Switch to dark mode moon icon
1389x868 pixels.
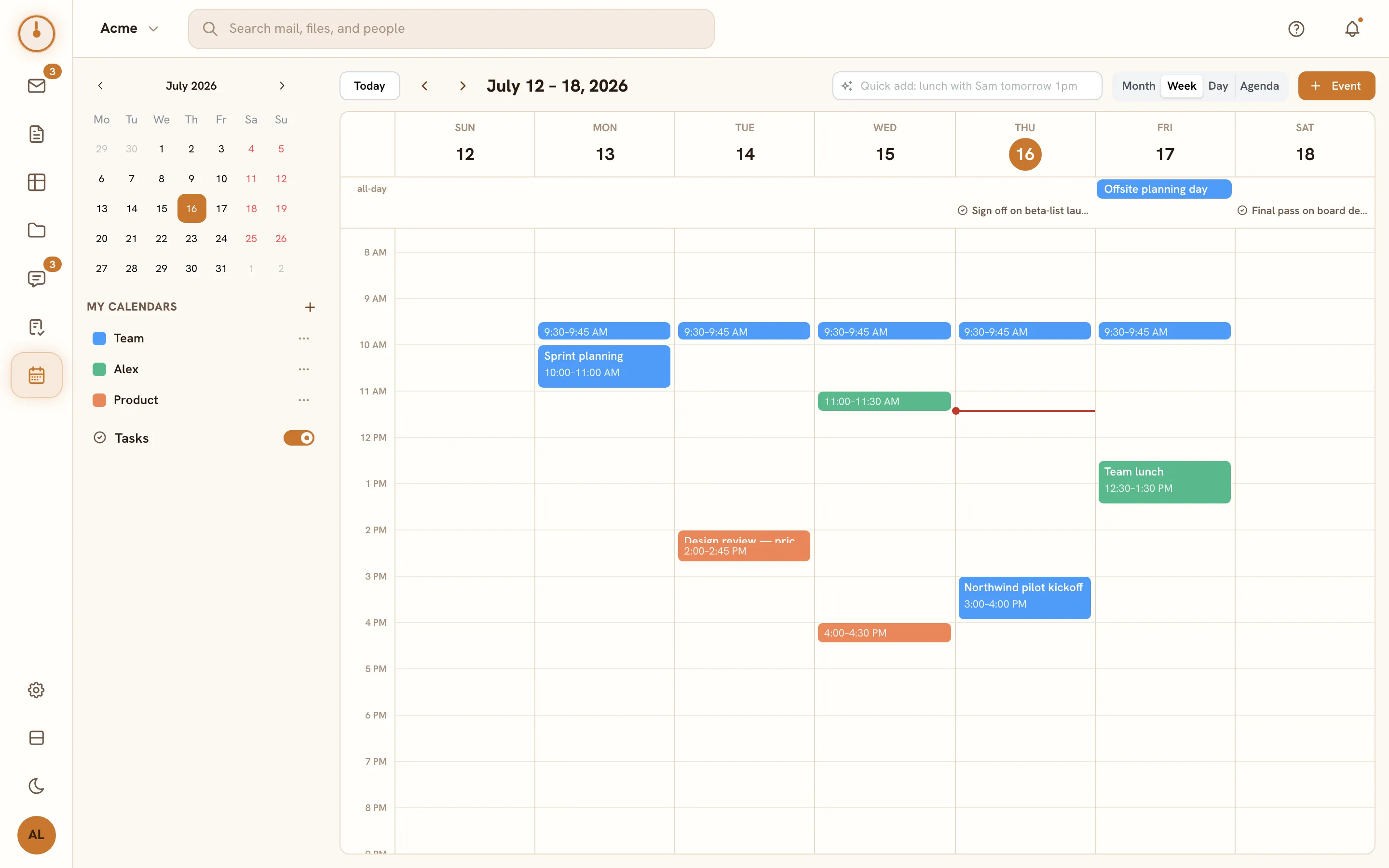coord(36,787)
